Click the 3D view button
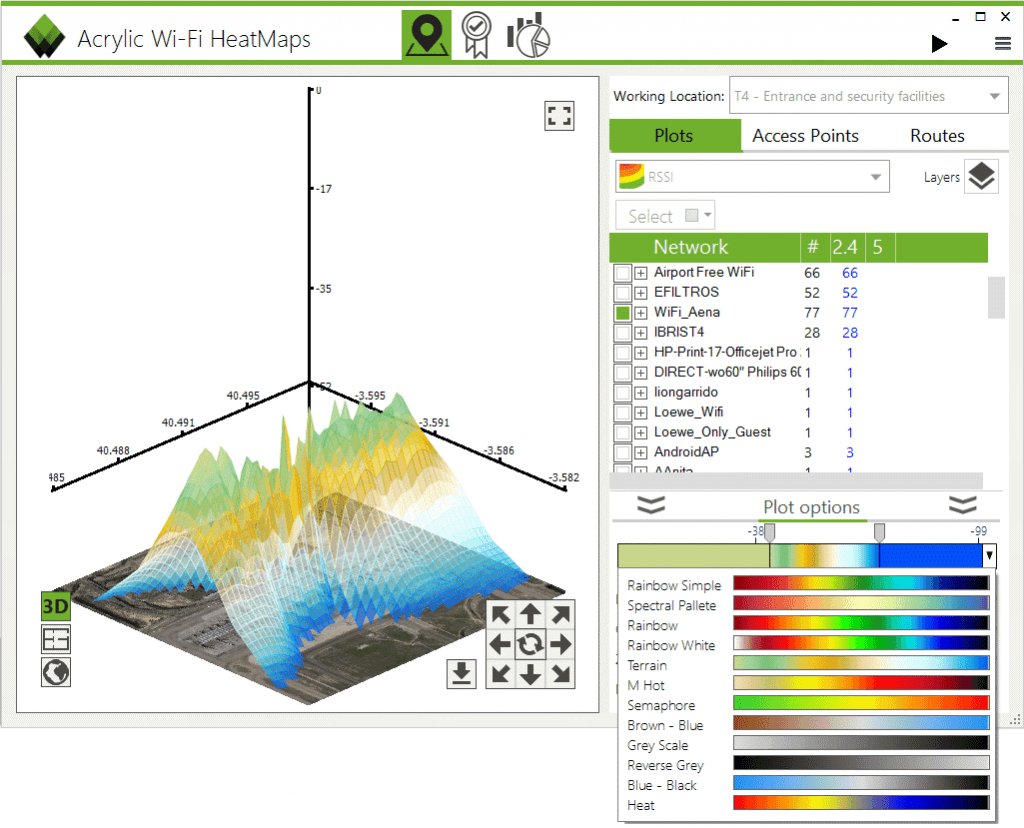 [x=56, y=605]
